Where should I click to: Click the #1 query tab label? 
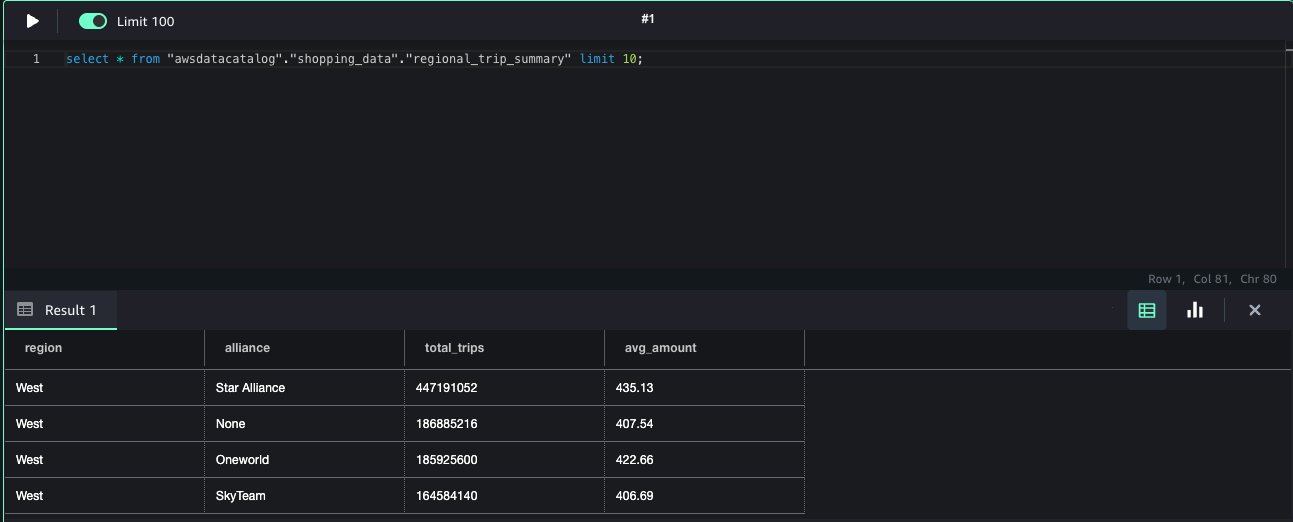coord(648,19)
